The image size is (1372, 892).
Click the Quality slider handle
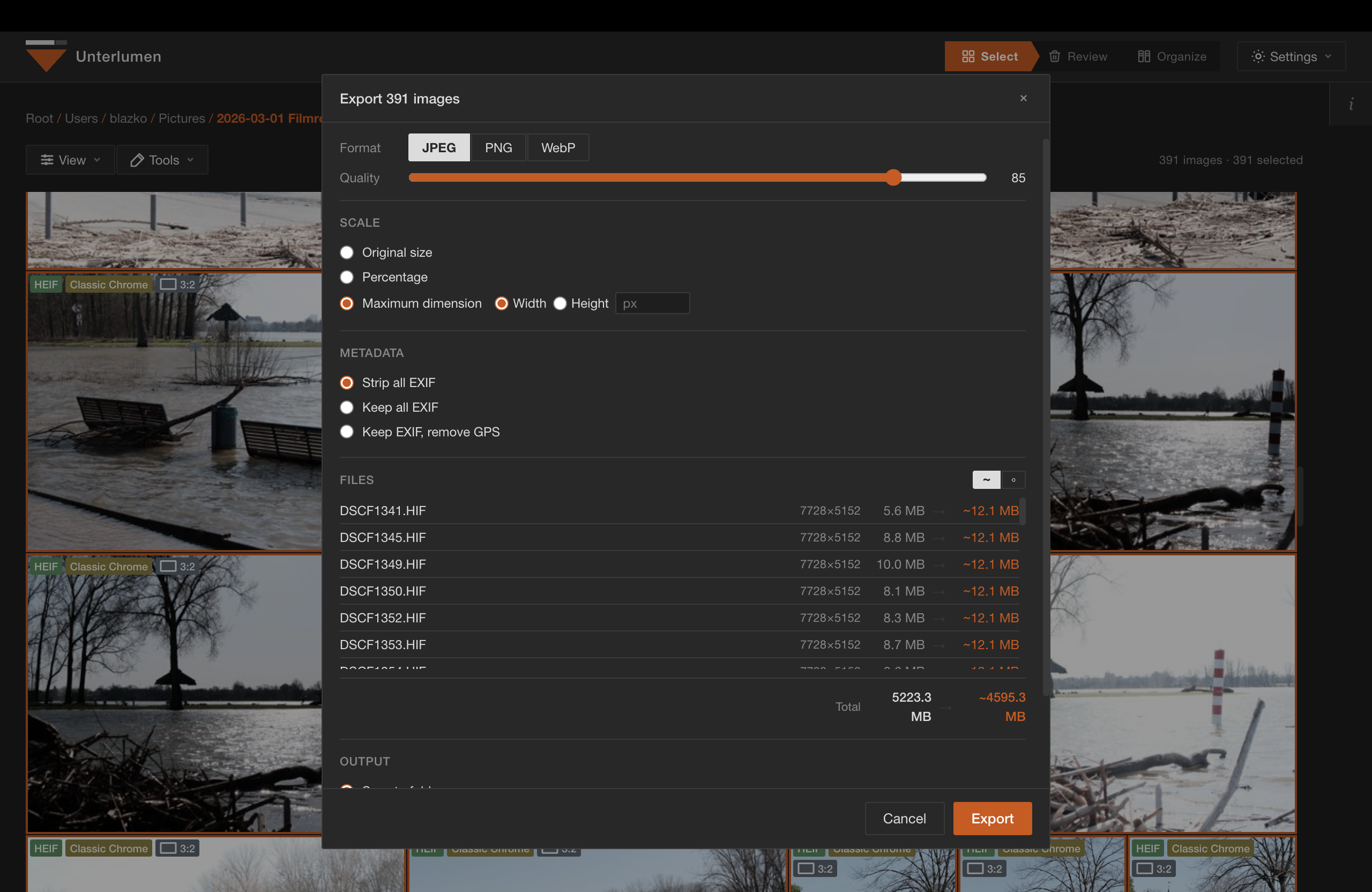coord(893,177)
